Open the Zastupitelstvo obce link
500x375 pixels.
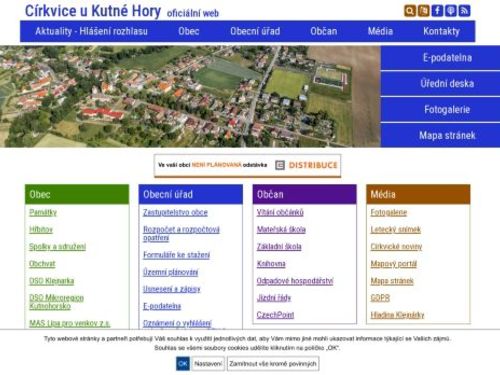[x=175, y=212]
